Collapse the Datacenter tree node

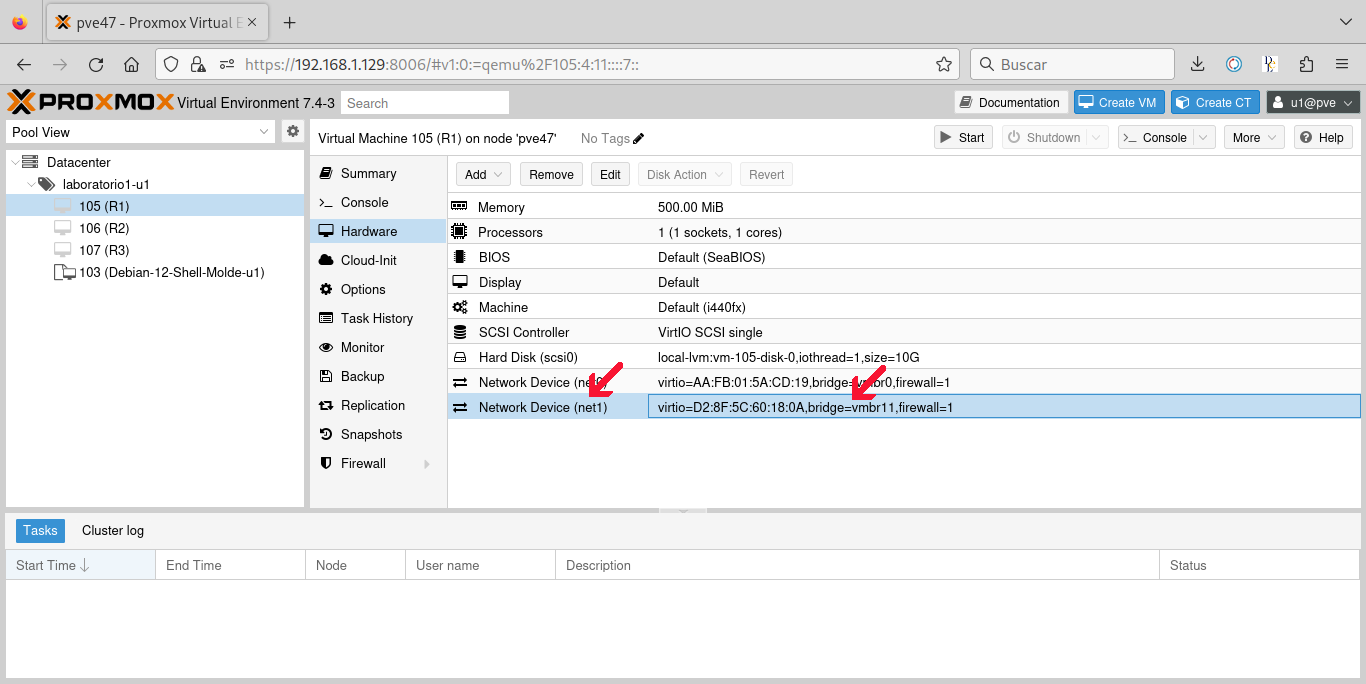(14, 162)
